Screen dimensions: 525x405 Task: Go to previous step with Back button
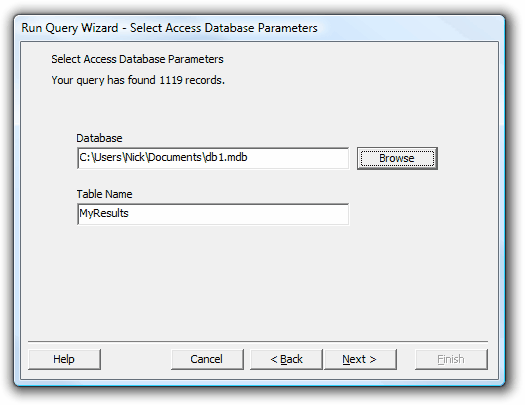tap(286, 359)
